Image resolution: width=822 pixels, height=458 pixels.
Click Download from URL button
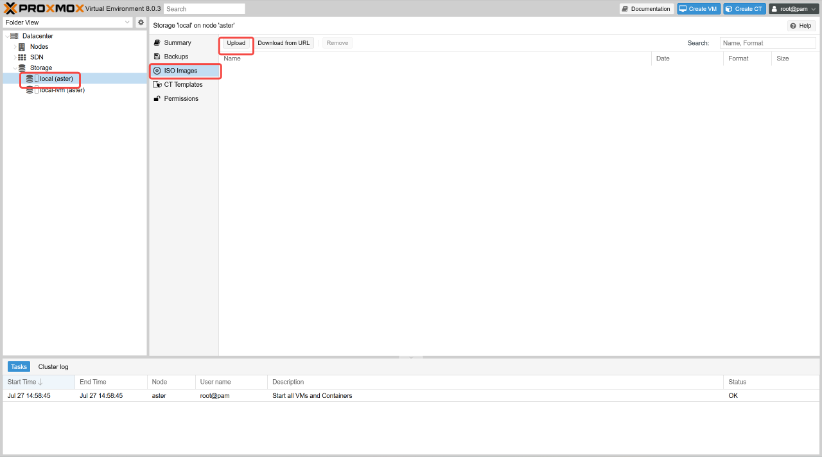click(284, 43)
